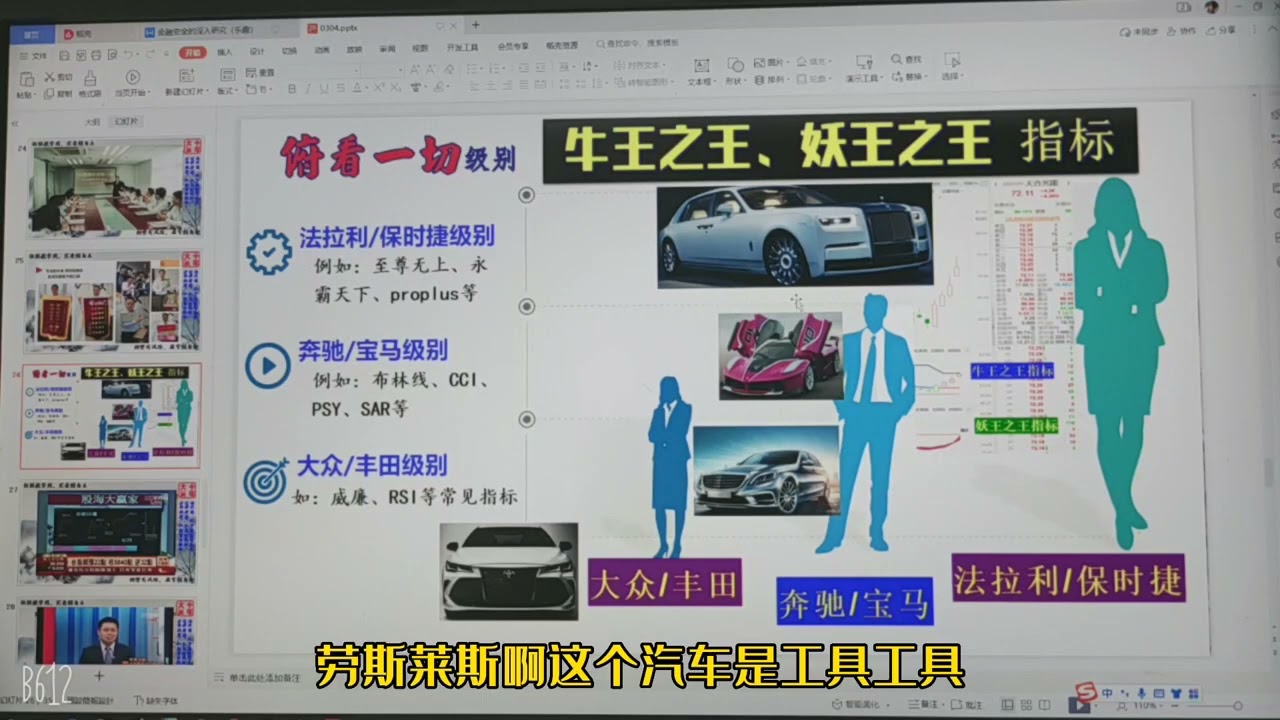This screenshot has width=1280, height=720.
Task: Open the Insert (插入) ribbon tab
Action: tap(224, 51)
